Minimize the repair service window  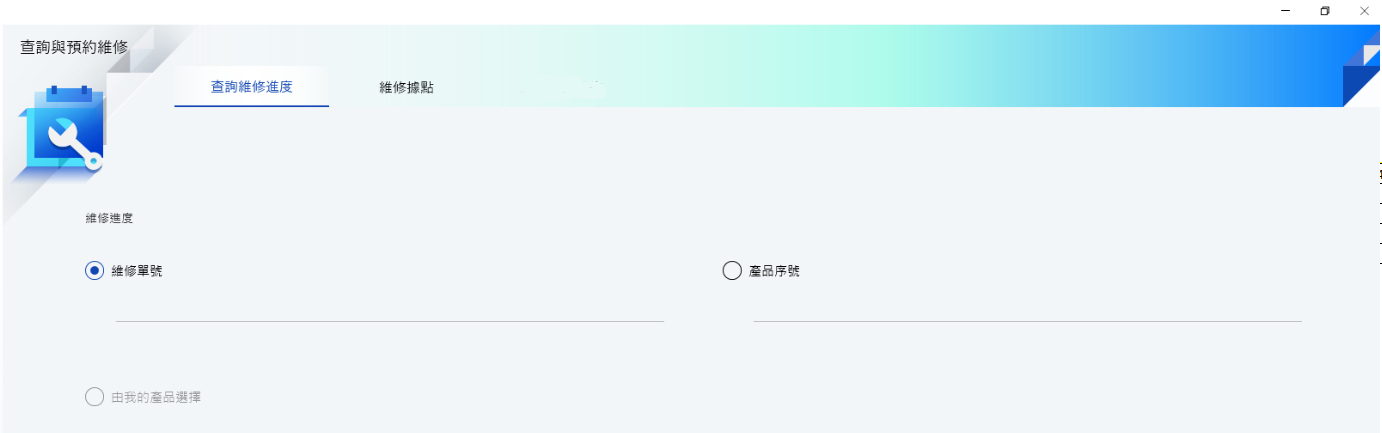coord(1286,10)
